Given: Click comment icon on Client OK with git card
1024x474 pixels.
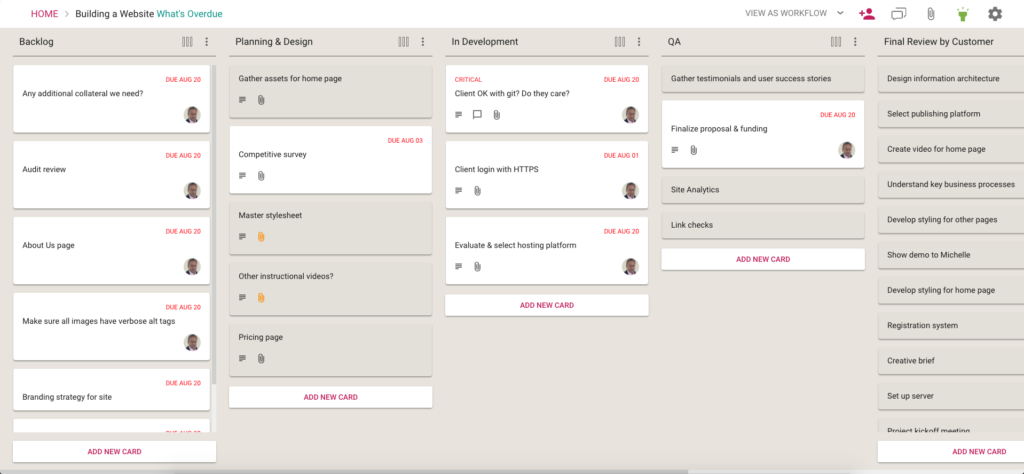Looking at the screenshot, I should point(477,115).
